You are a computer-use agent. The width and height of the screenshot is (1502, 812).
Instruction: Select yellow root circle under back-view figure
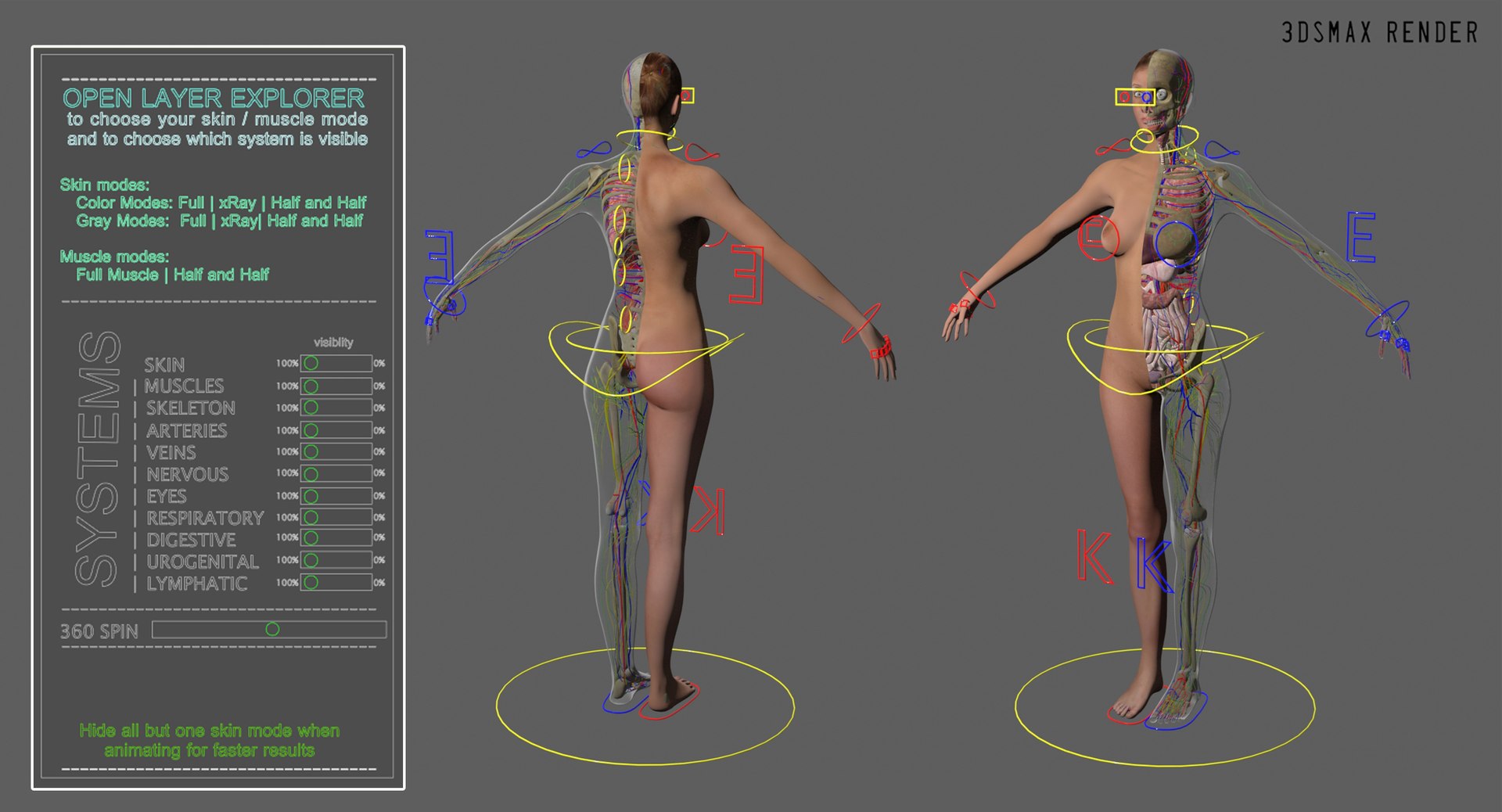(645, 706)
